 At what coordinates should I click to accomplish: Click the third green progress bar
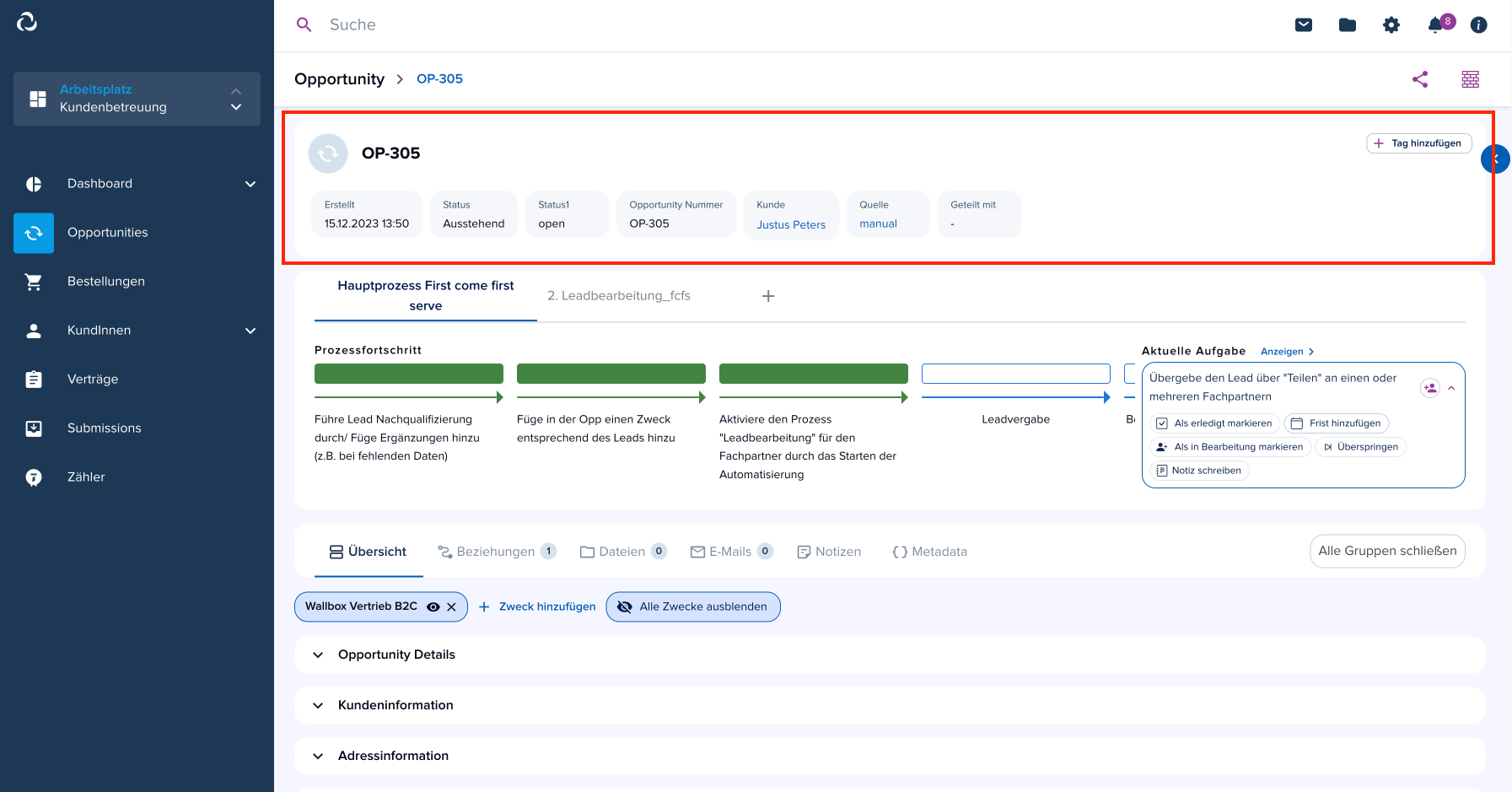click(814, 374)
